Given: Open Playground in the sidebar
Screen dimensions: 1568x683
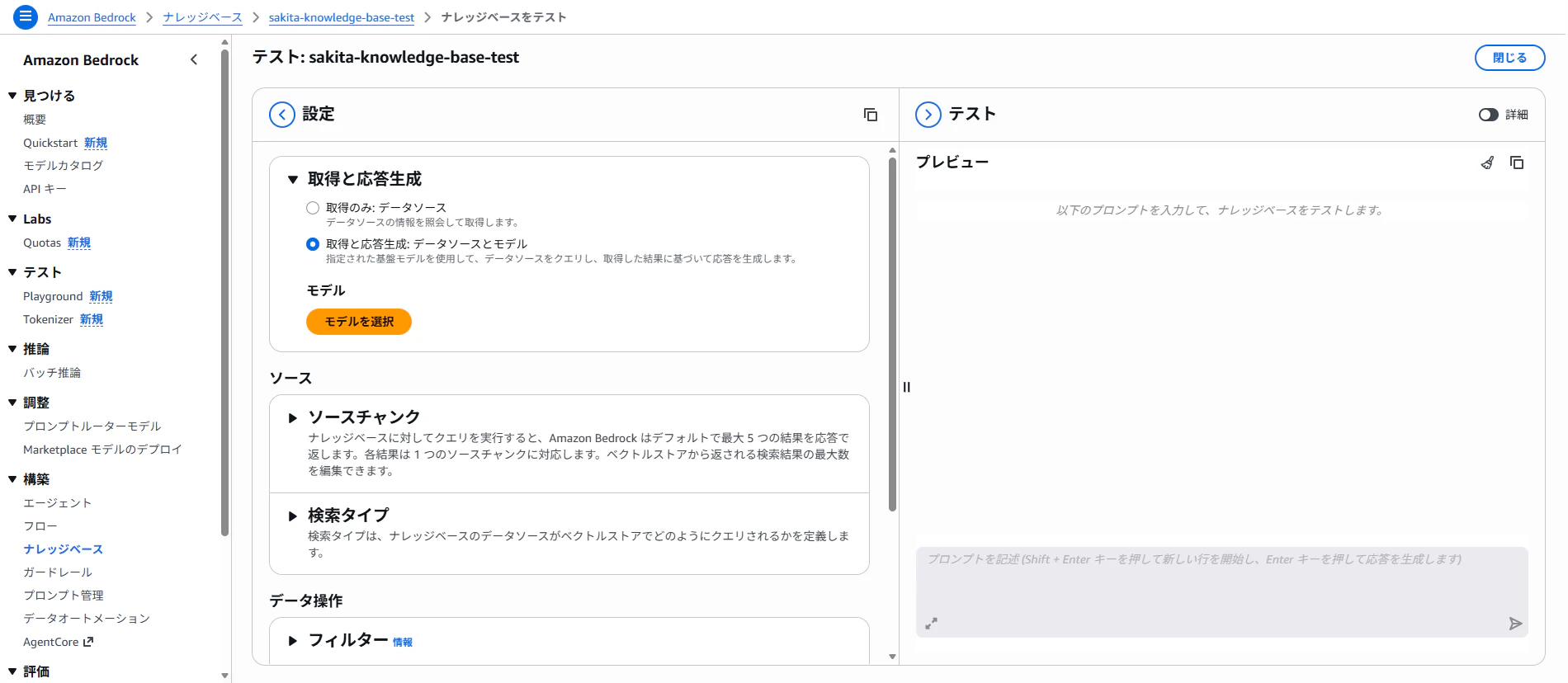Looking at the screenshot, I should [53, 296].
